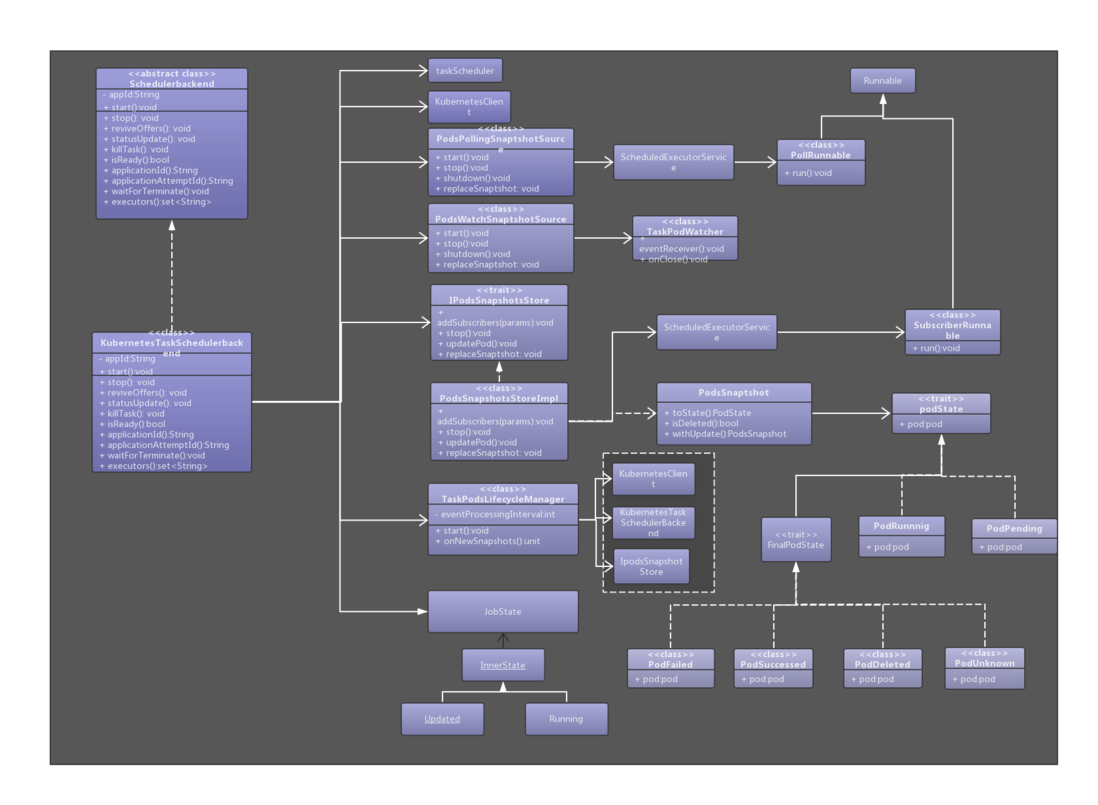Click '- appId:String' in Schedulerbackend
This screenshot has height=805, width=1098.
tap(131, 94)
